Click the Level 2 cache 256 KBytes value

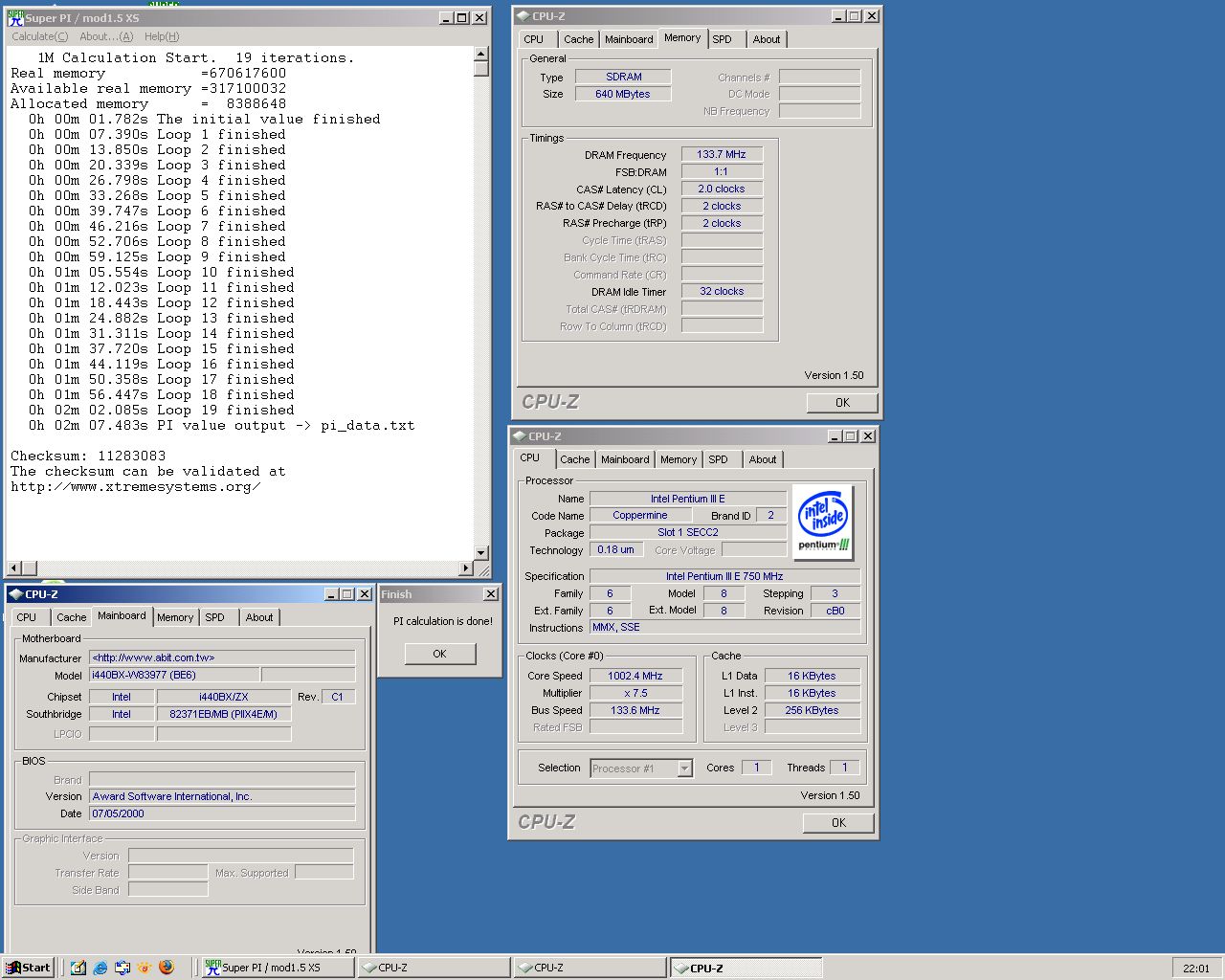pos(813,710)
